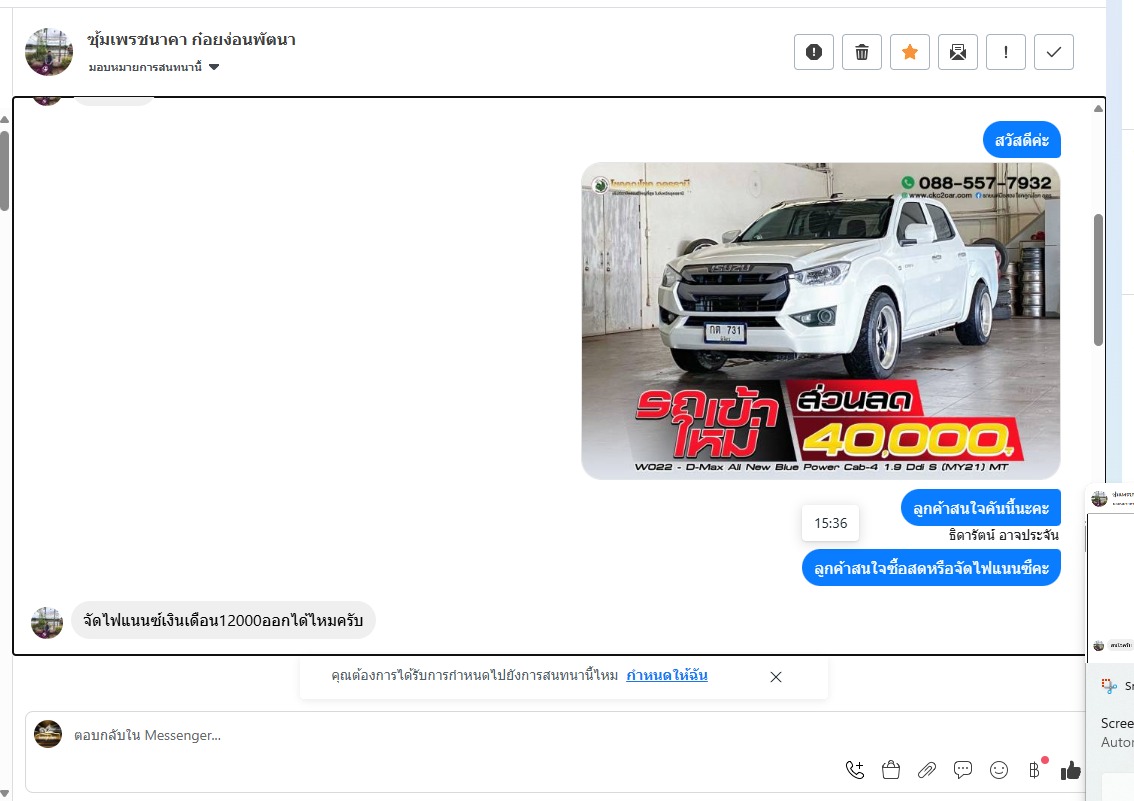Mark conversation as spam with octagon icon
This screenshot has width=1134, height=801.
(813, 52)
